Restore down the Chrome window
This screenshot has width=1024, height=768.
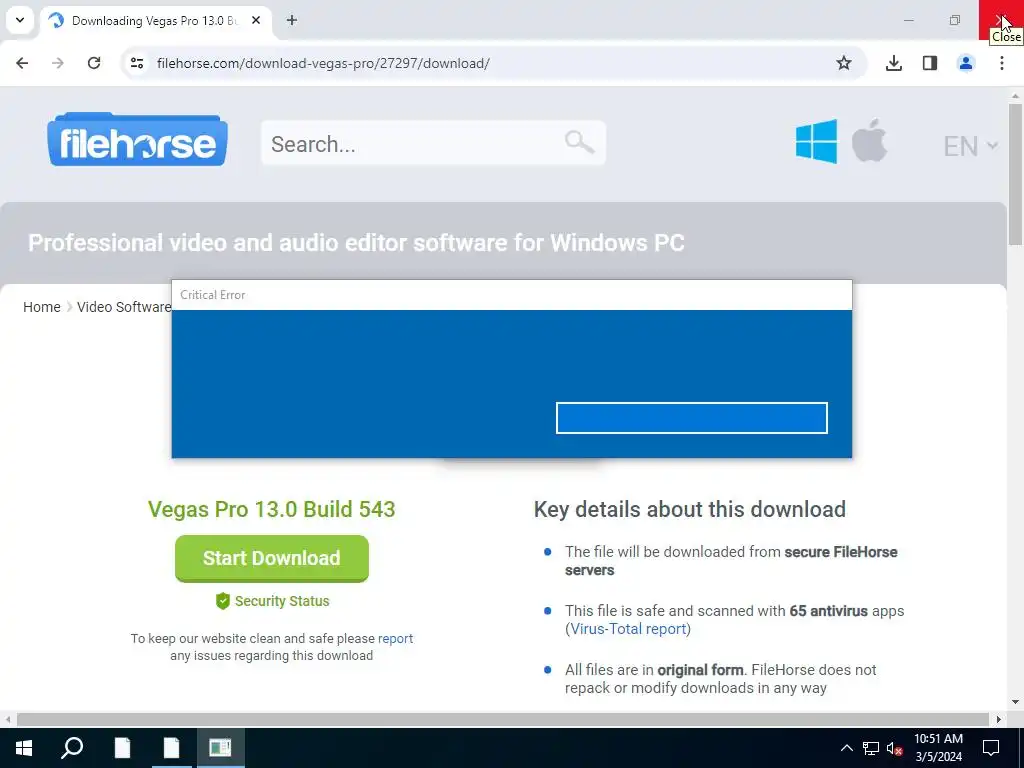(x=955, y=20)
